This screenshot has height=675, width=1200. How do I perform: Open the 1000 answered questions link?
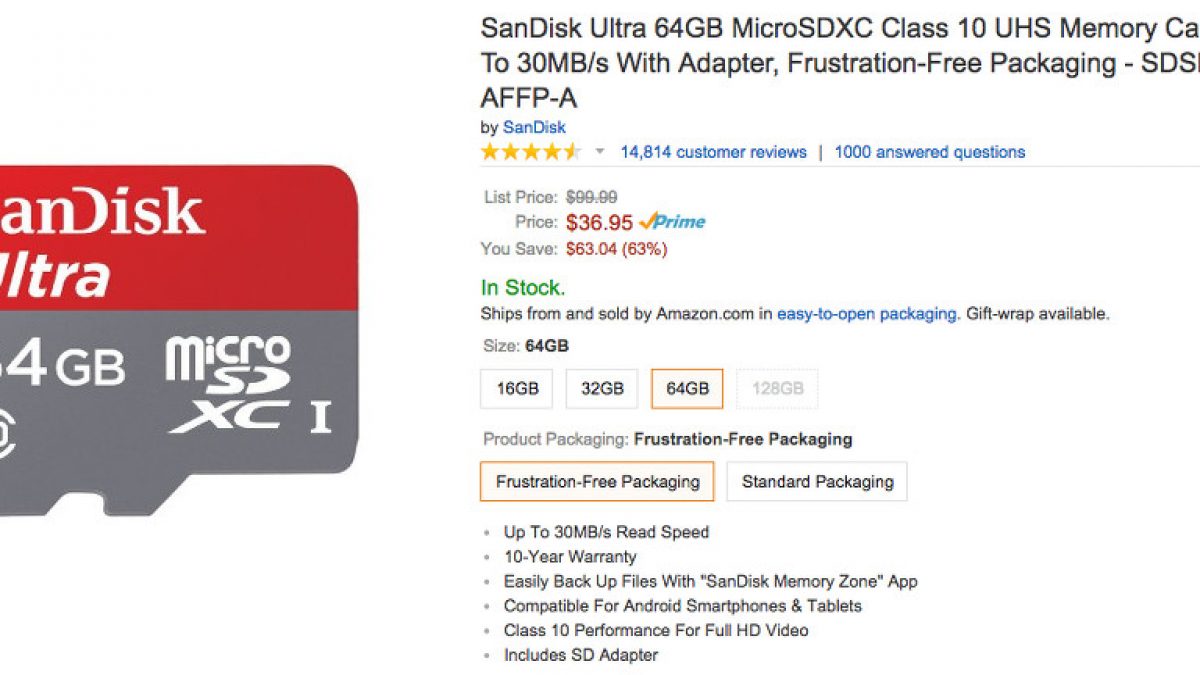(x=929, y=152)
